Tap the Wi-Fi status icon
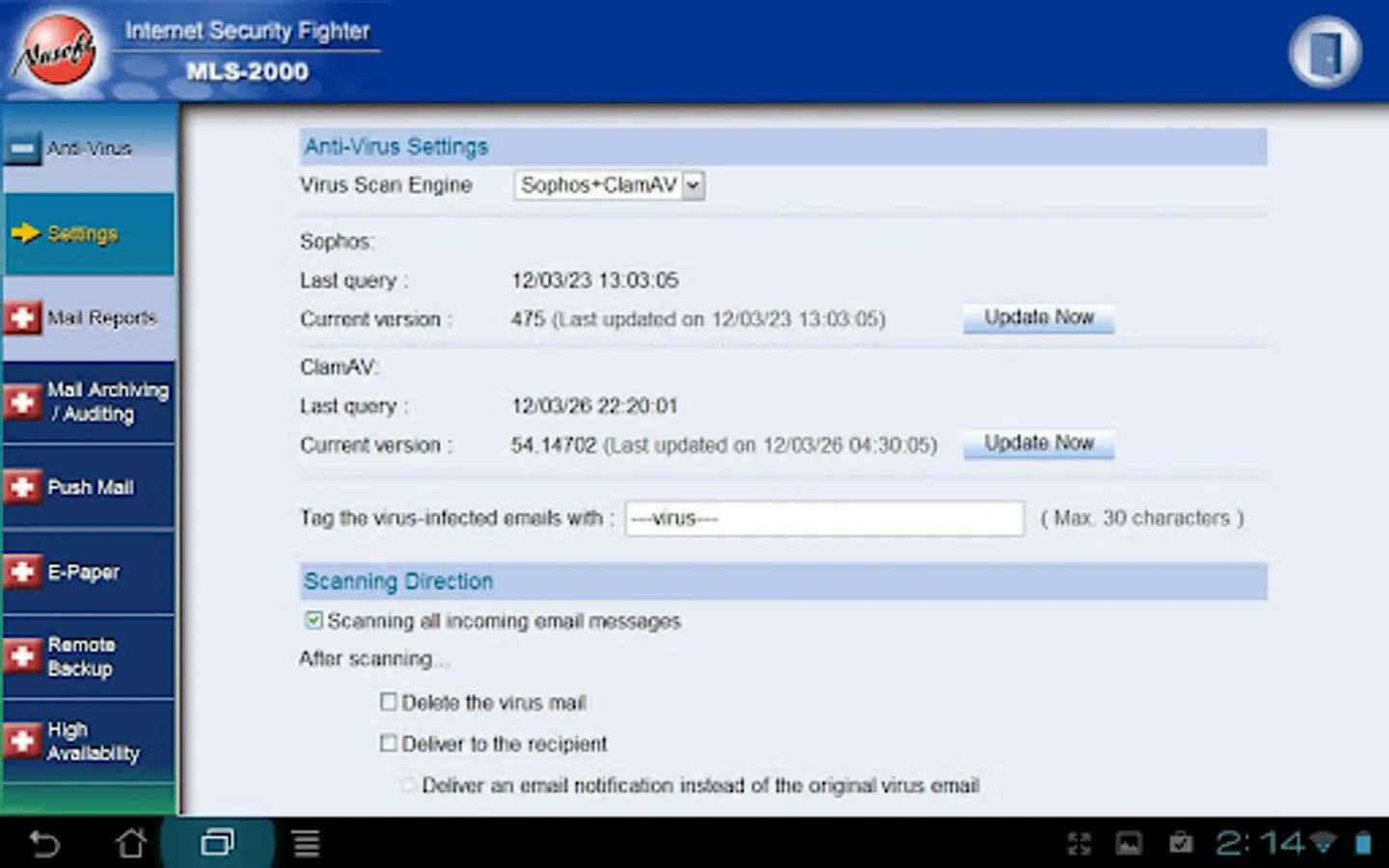Image resolution: width=1389 pixels, height=868 pixels. tap(1322, 844)
